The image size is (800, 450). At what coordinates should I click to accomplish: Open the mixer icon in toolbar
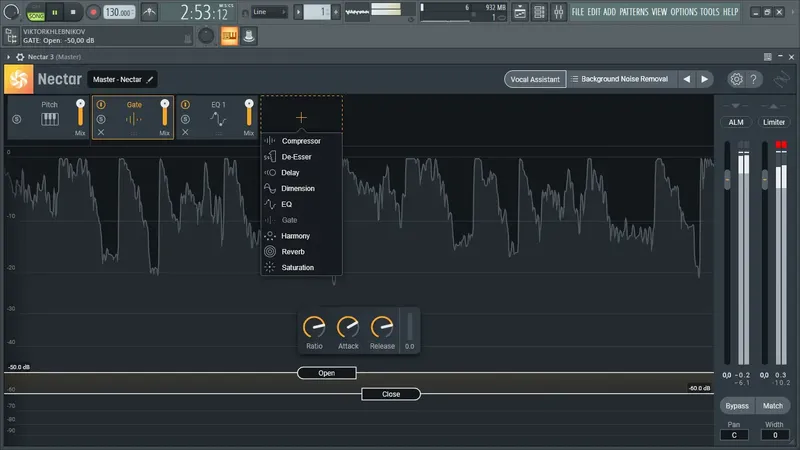(559, 12)
